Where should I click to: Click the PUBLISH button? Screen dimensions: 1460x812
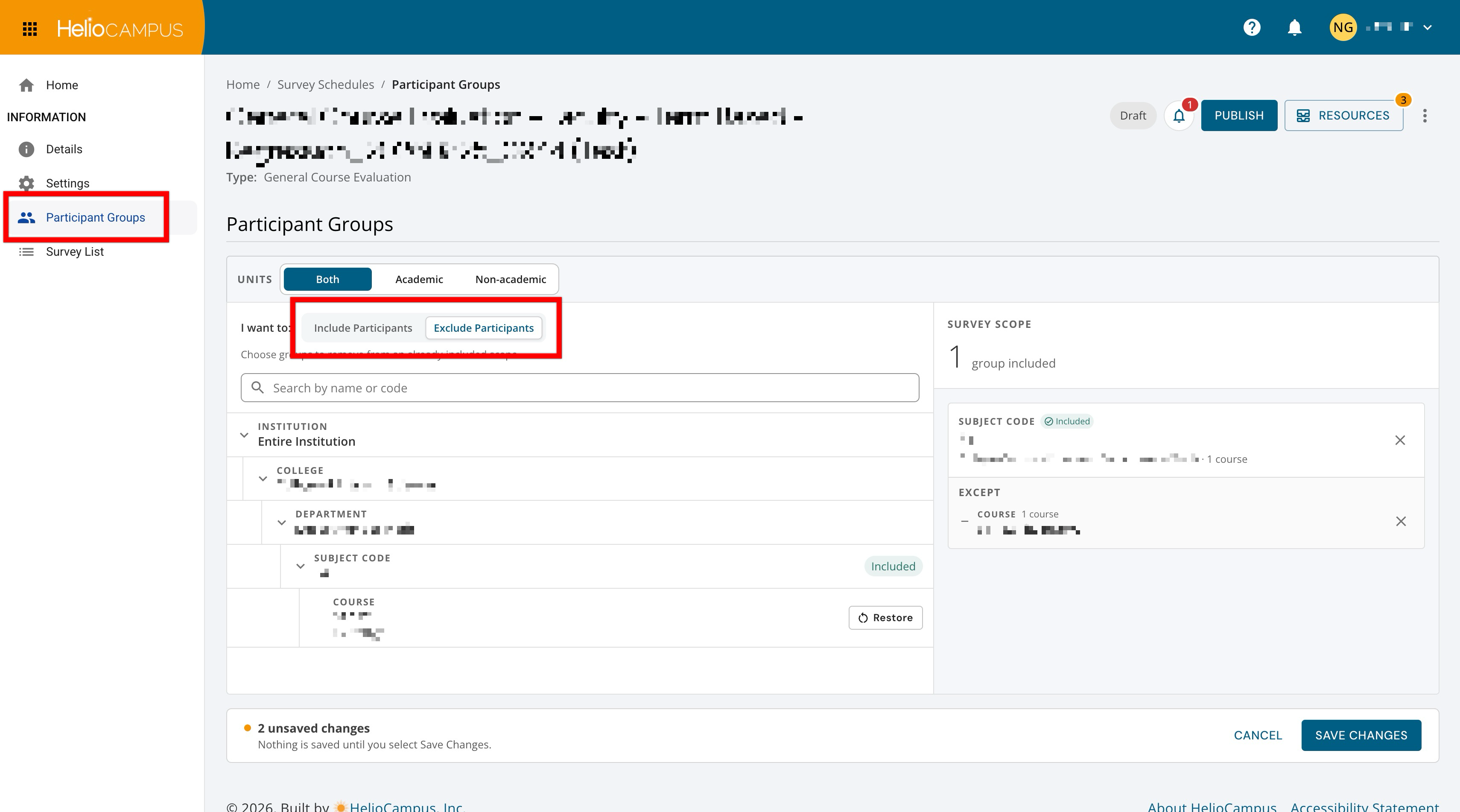click(x=1239, y=116)
